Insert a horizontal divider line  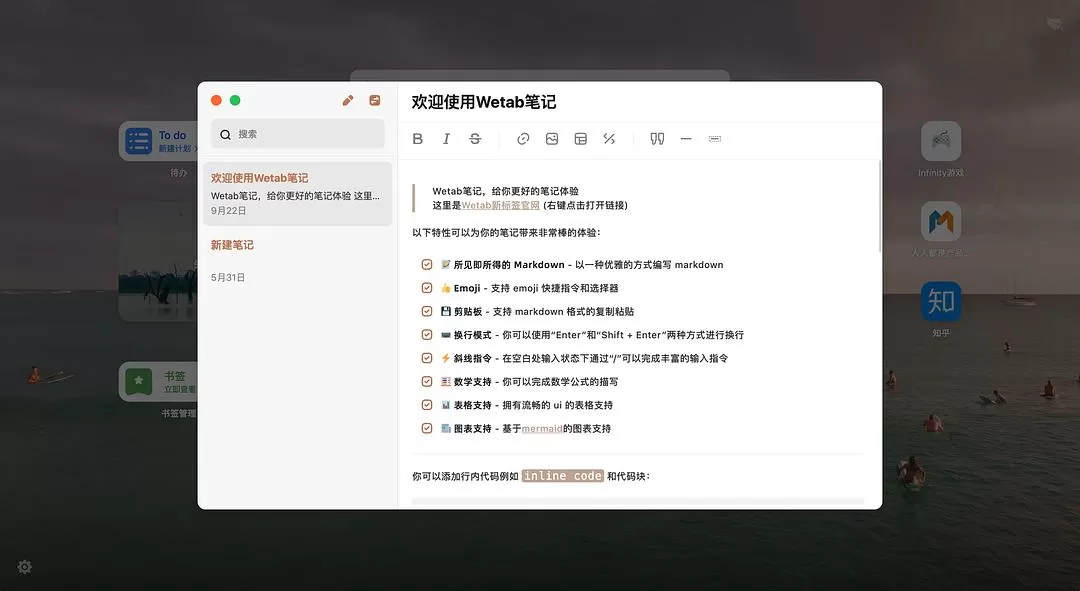click(x=686, y=139)
